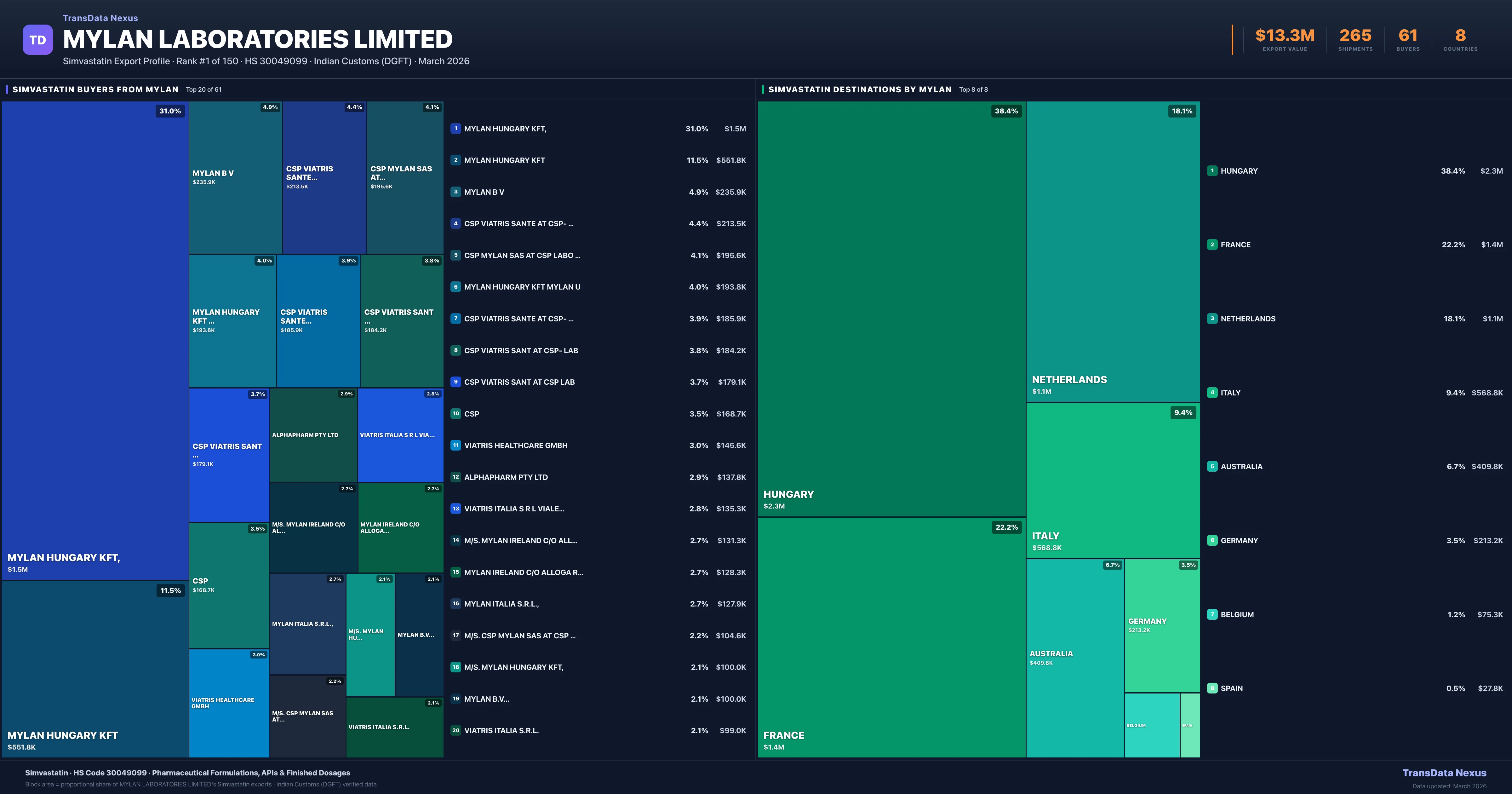Click rank 4 badge next to ITALY
The image size is (1512, 794).
click(1212, 392)
